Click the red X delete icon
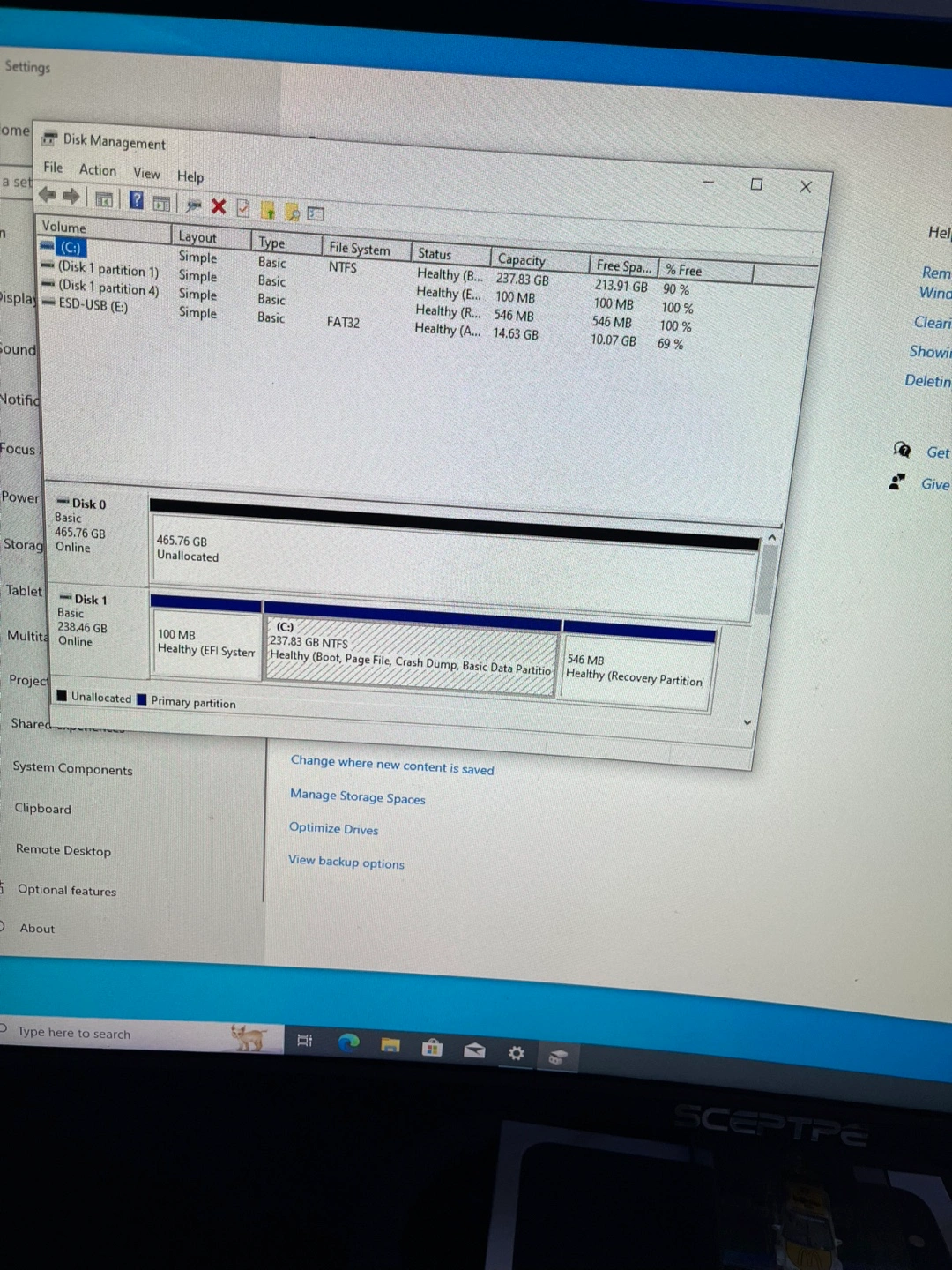This screenshot has height=1270, width=952. [219, 206]
